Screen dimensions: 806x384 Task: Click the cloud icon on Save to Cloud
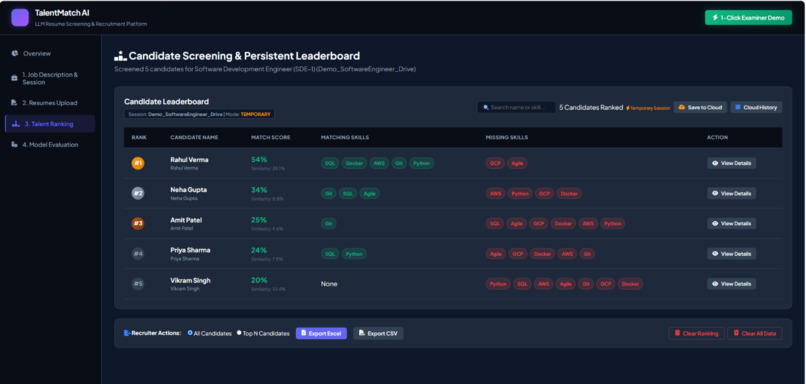coord(682,107)
